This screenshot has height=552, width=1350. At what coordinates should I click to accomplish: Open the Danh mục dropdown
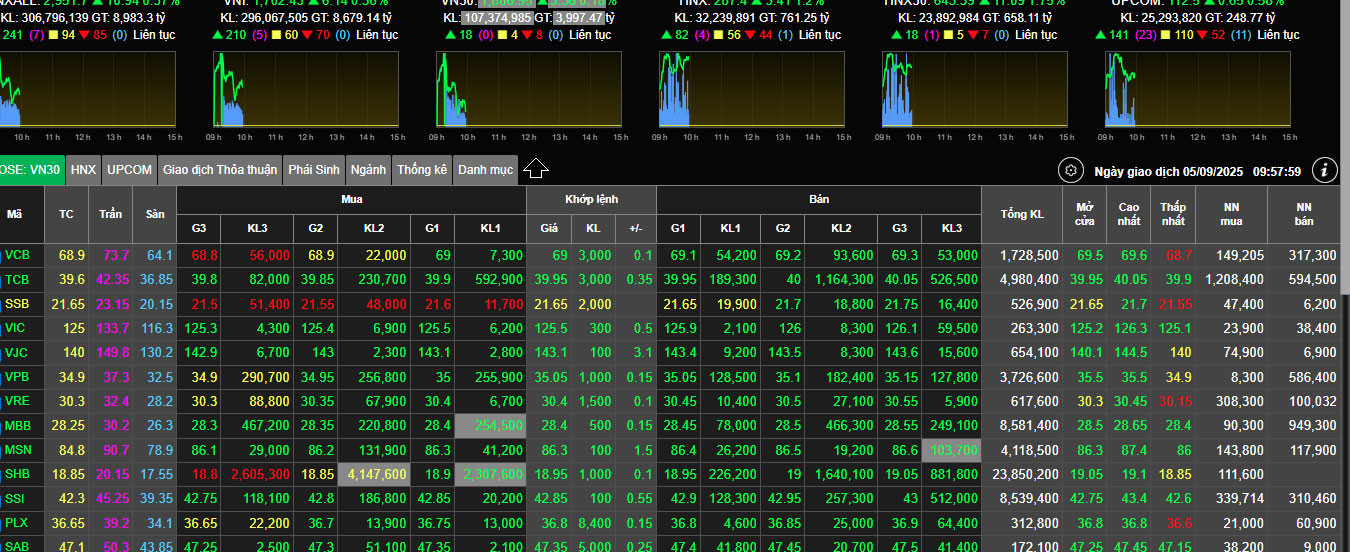point(485,170)
